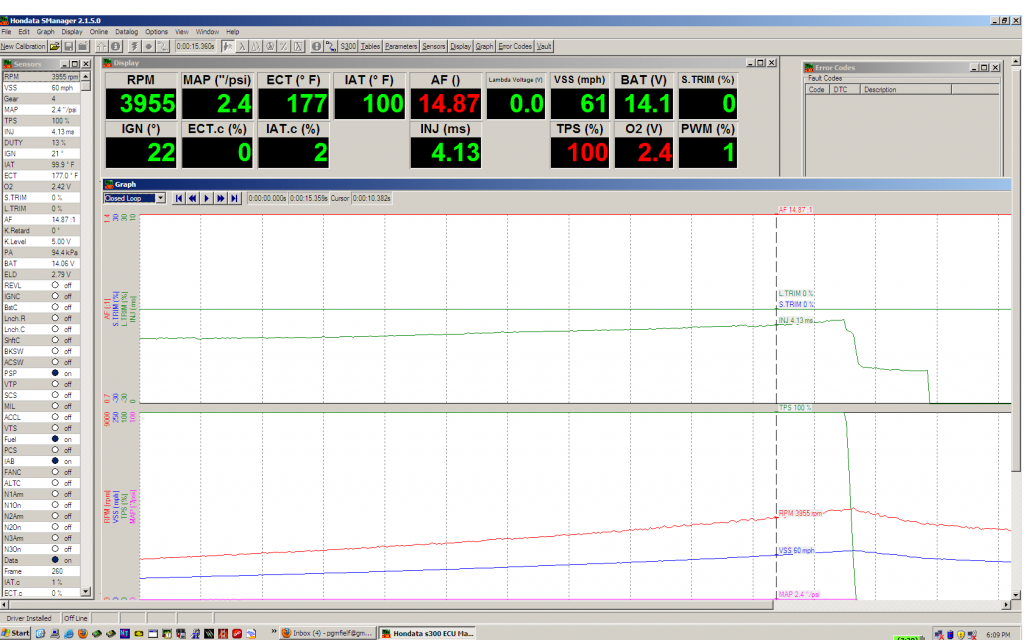The width and height of the screenshot is (1024, 640).
Task: Toggle the Data on indicator
Action: tap(55, 560)
